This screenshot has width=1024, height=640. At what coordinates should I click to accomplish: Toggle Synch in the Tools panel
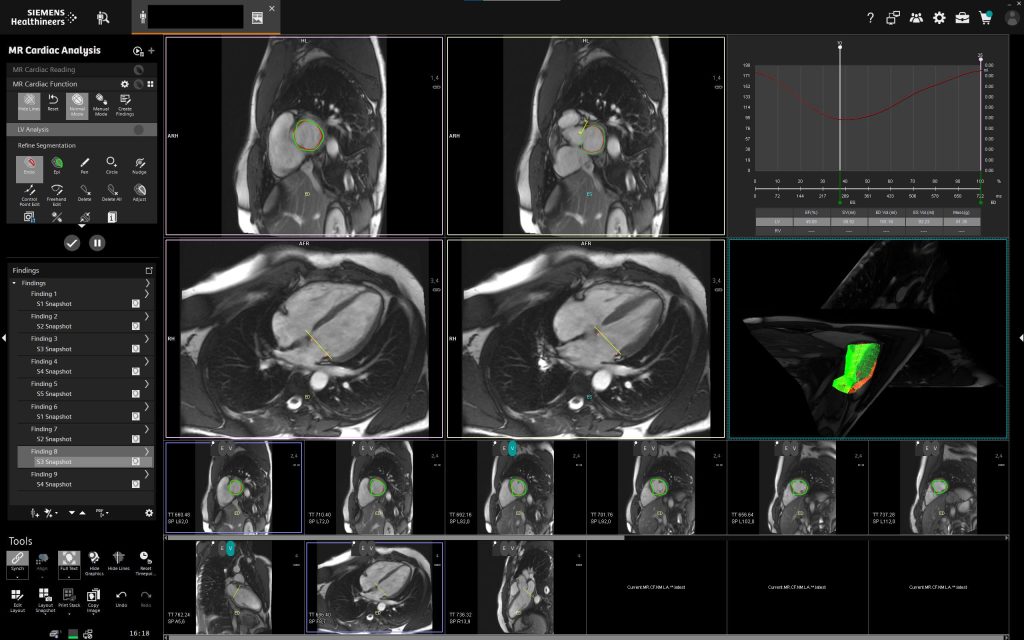[x=17, y=560]
